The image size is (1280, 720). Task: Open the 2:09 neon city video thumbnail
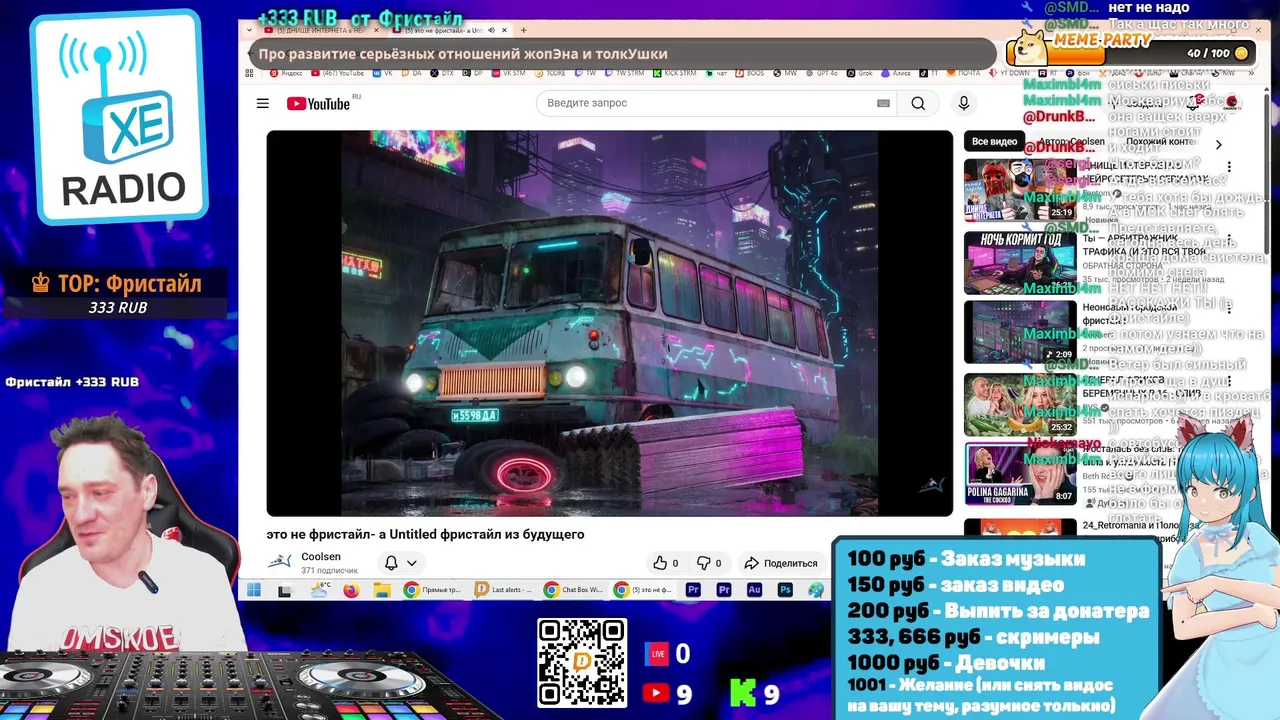coord(1020,332)
